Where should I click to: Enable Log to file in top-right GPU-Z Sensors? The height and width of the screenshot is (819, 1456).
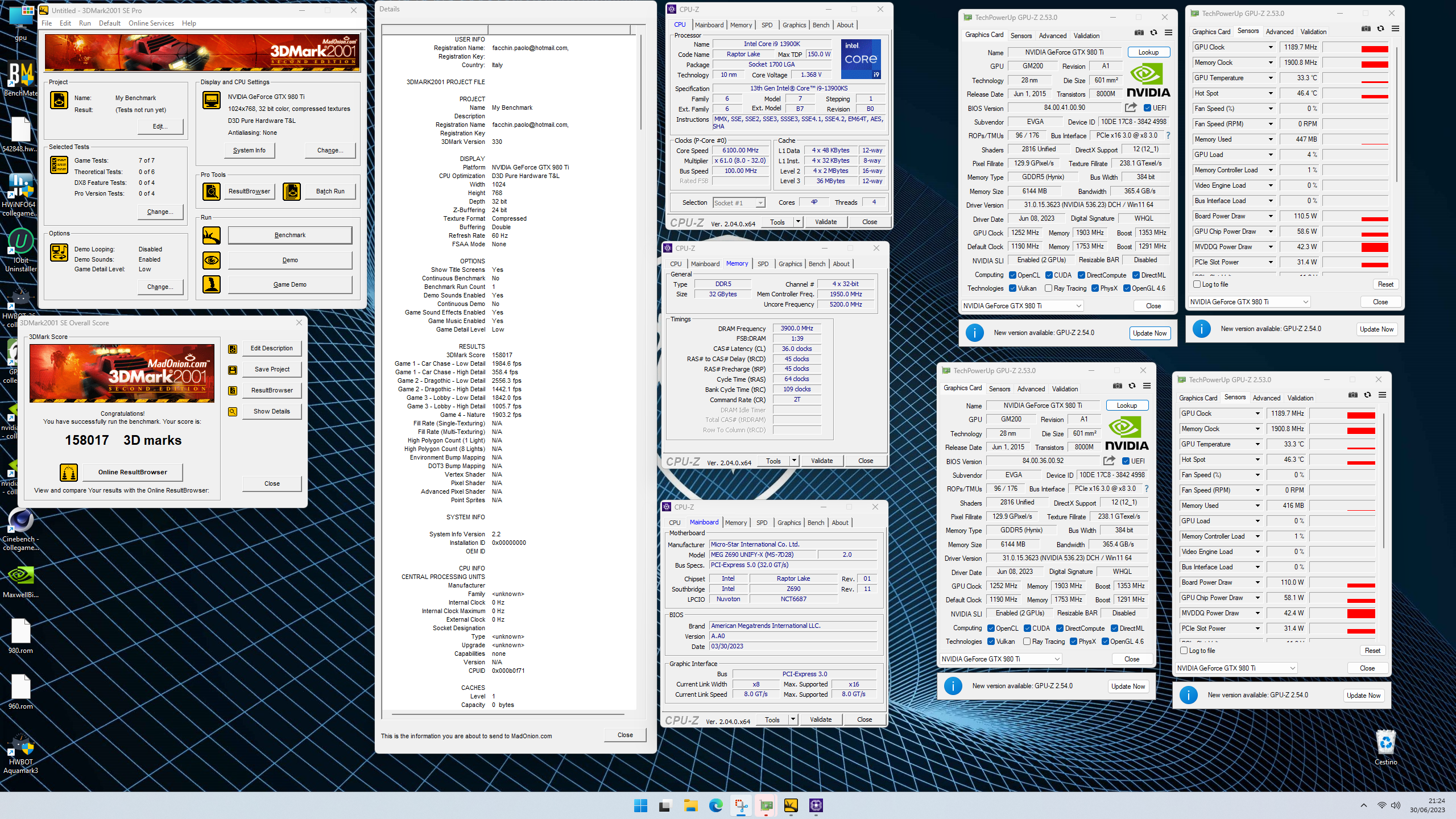tap(1197, 284)
